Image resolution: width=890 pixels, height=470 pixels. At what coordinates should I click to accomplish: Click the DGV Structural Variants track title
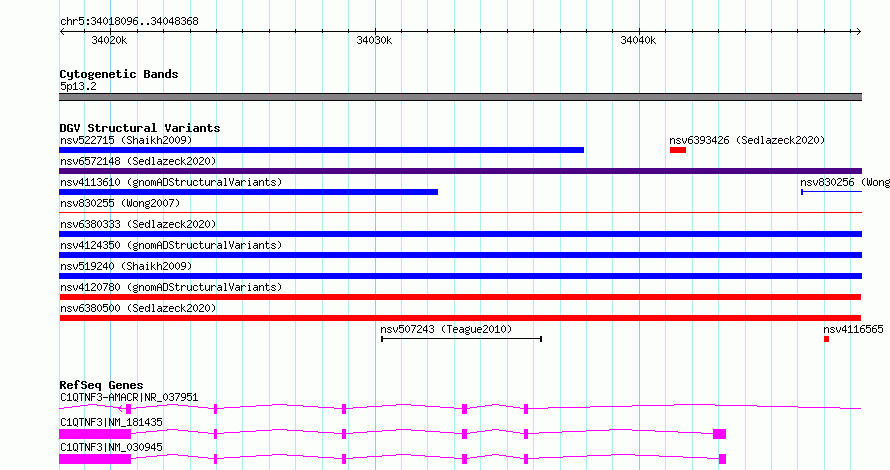140,128
